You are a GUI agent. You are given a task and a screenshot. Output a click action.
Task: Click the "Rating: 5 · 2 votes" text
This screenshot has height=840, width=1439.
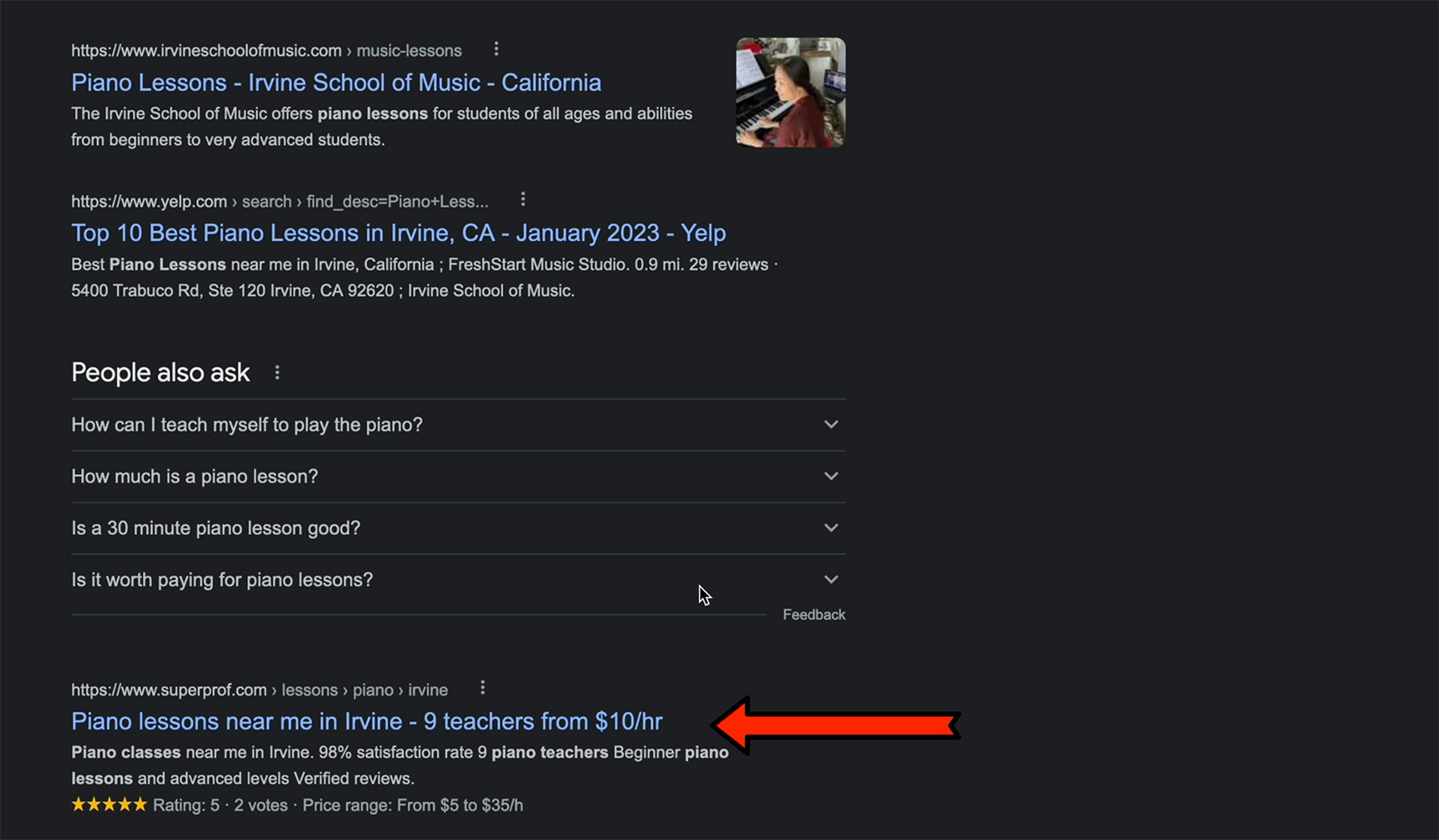[x=220, y=806]
